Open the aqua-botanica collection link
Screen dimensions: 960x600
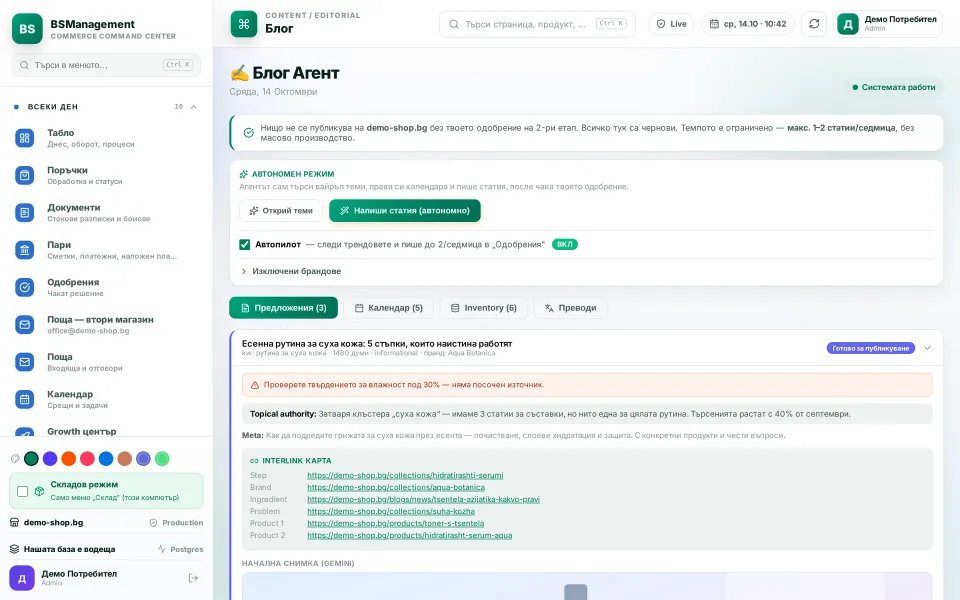(396, 487)
